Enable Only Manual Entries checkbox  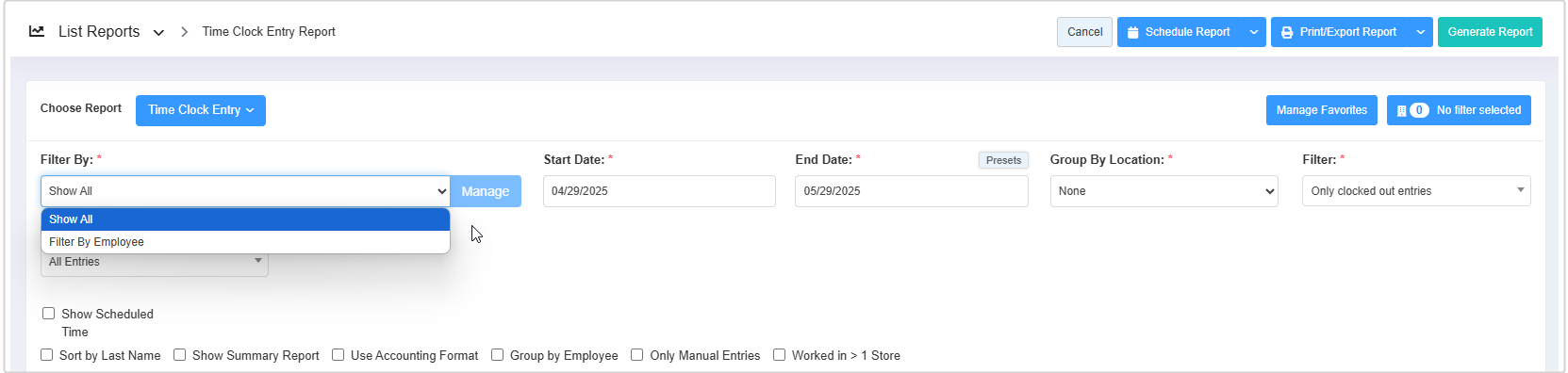click(636, 355)
